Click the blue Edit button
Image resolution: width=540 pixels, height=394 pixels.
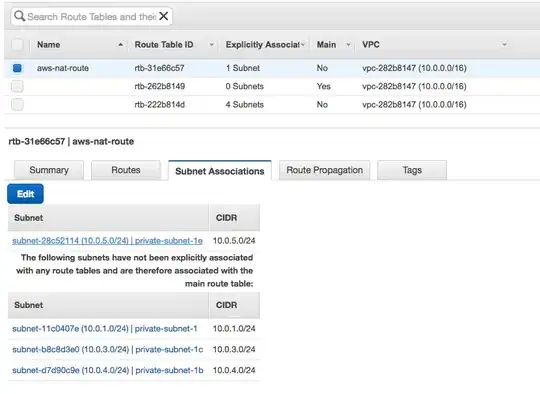[25, 194]
